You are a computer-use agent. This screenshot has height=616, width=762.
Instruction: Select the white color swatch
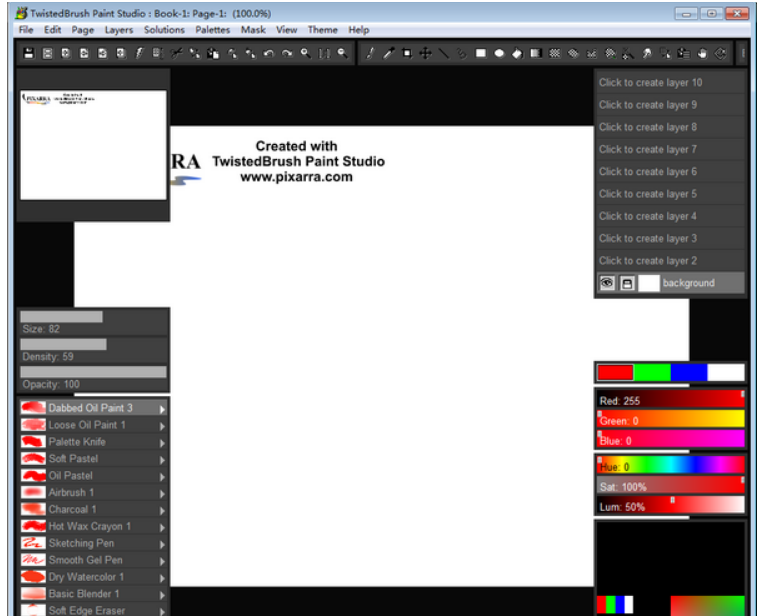pyautogui.click(x=726, y=373)
